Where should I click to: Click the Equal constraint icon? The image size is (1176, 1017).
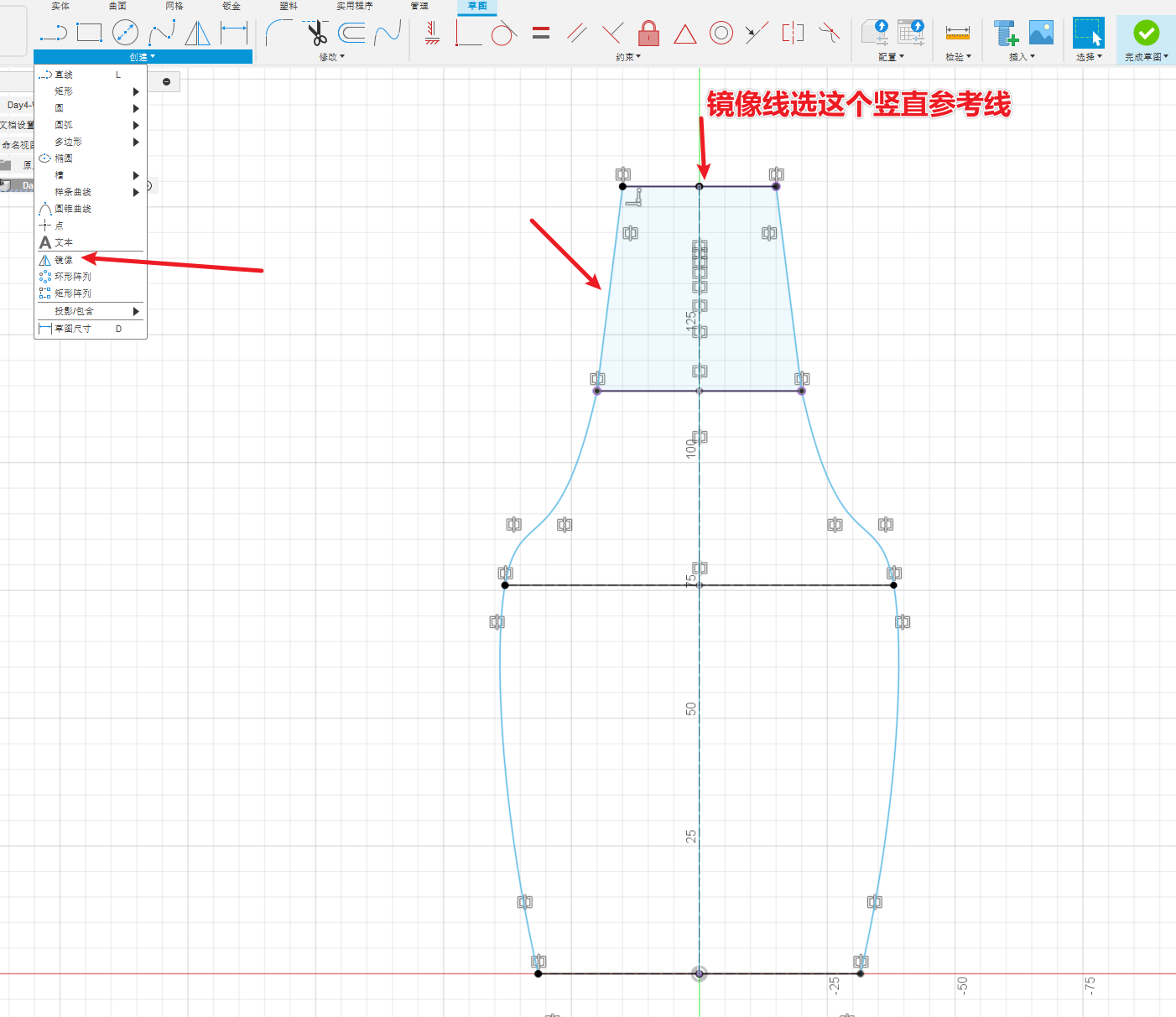pos(541,34)
